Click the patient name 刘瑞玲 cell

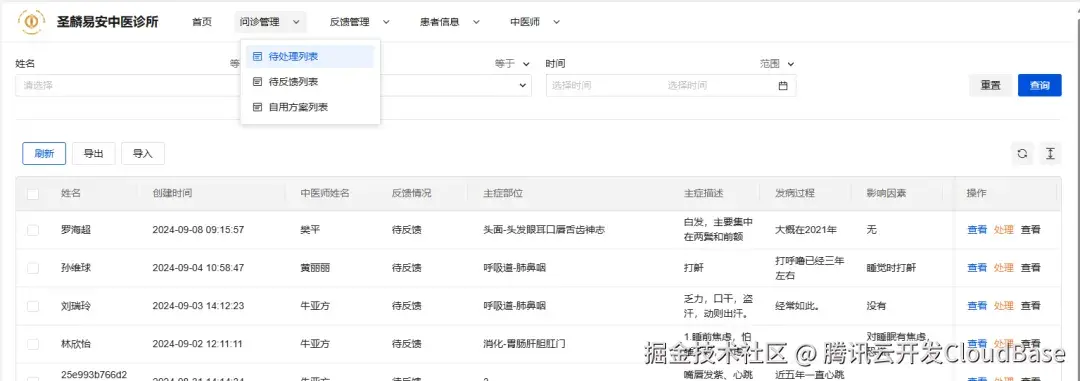76,306
